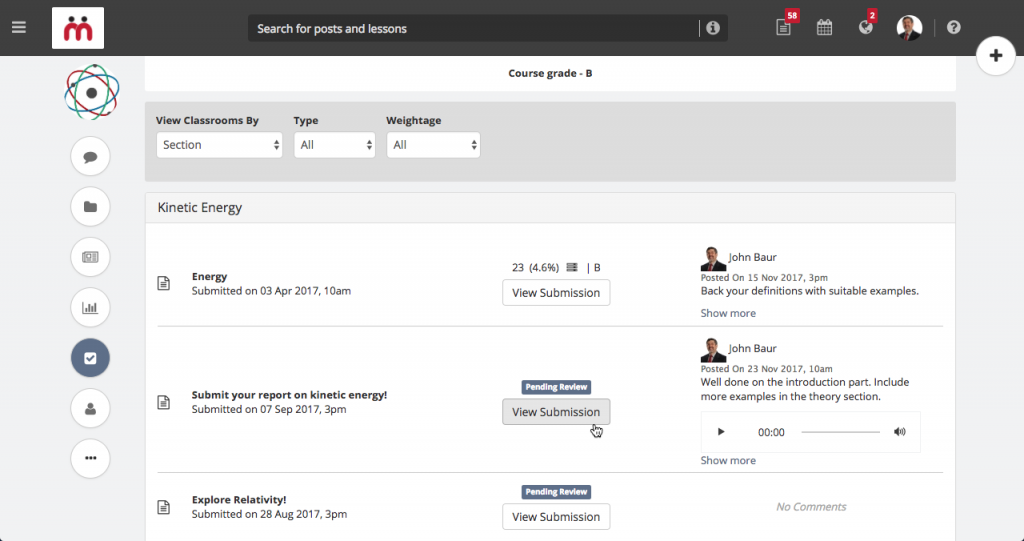Image resolution: width=1024 pixels, height=541 pixels.
Task: Open the help question mark icon
Action: pos(953,27)
